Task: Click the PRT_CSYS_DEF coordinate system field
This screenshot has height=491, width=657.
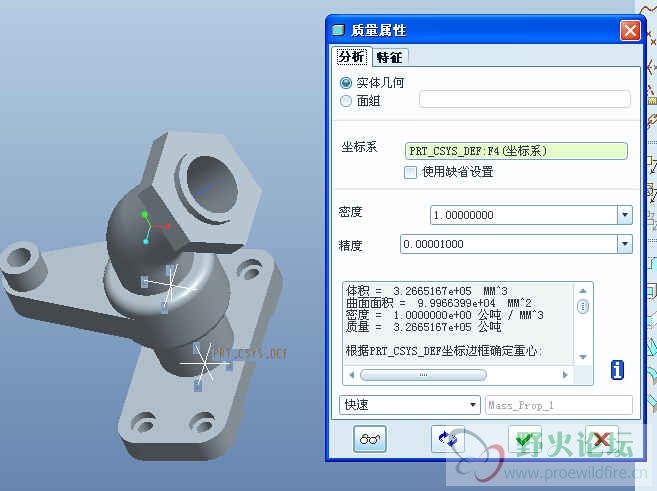Action: 516,151
